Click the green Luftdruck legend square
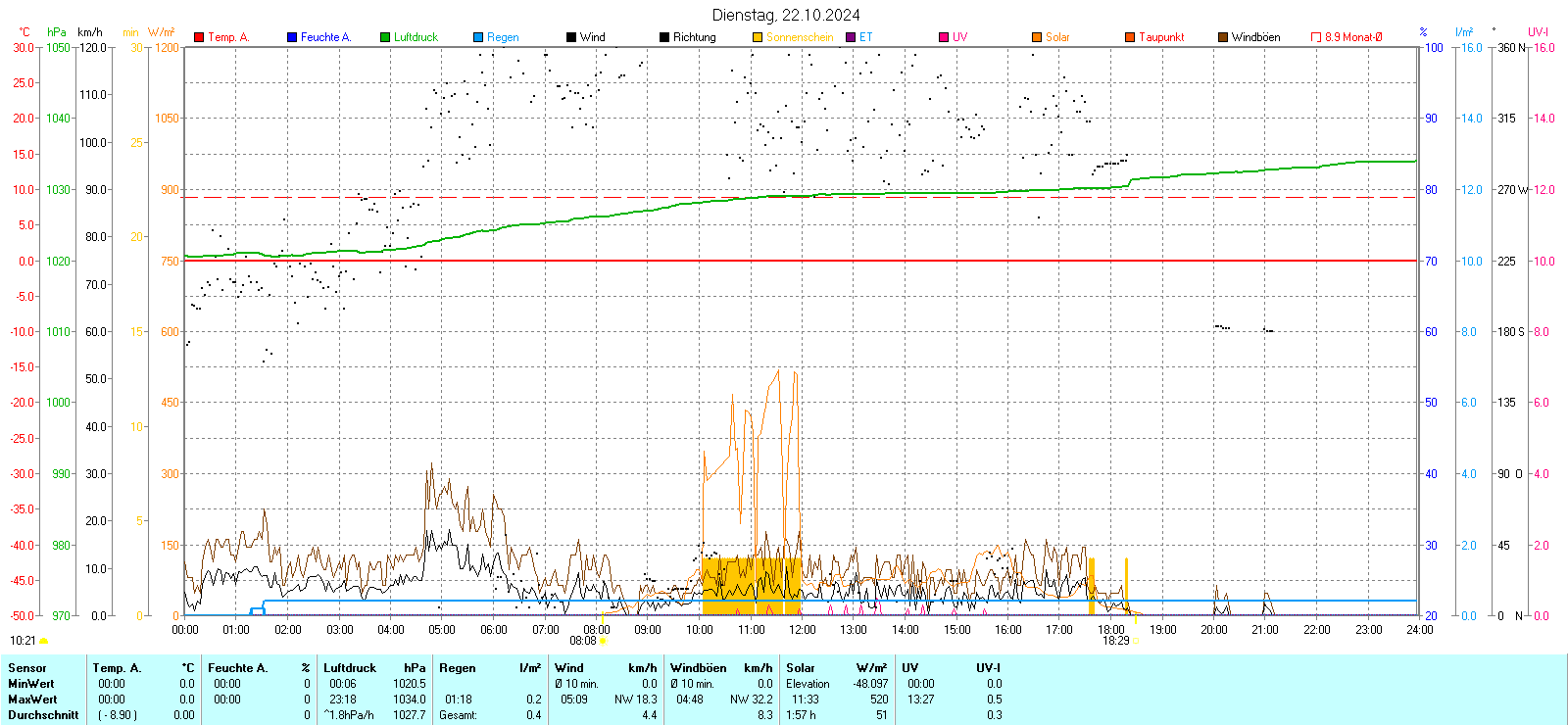The width and height of the screenshot is (1568, 725). click(385, 37)
